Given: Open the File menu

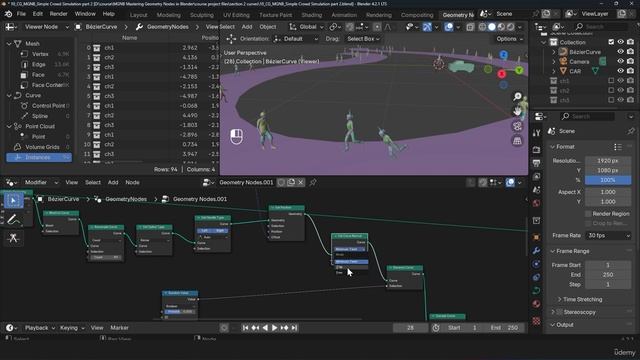Looking at the screenshot, I should tap(21, 14).
